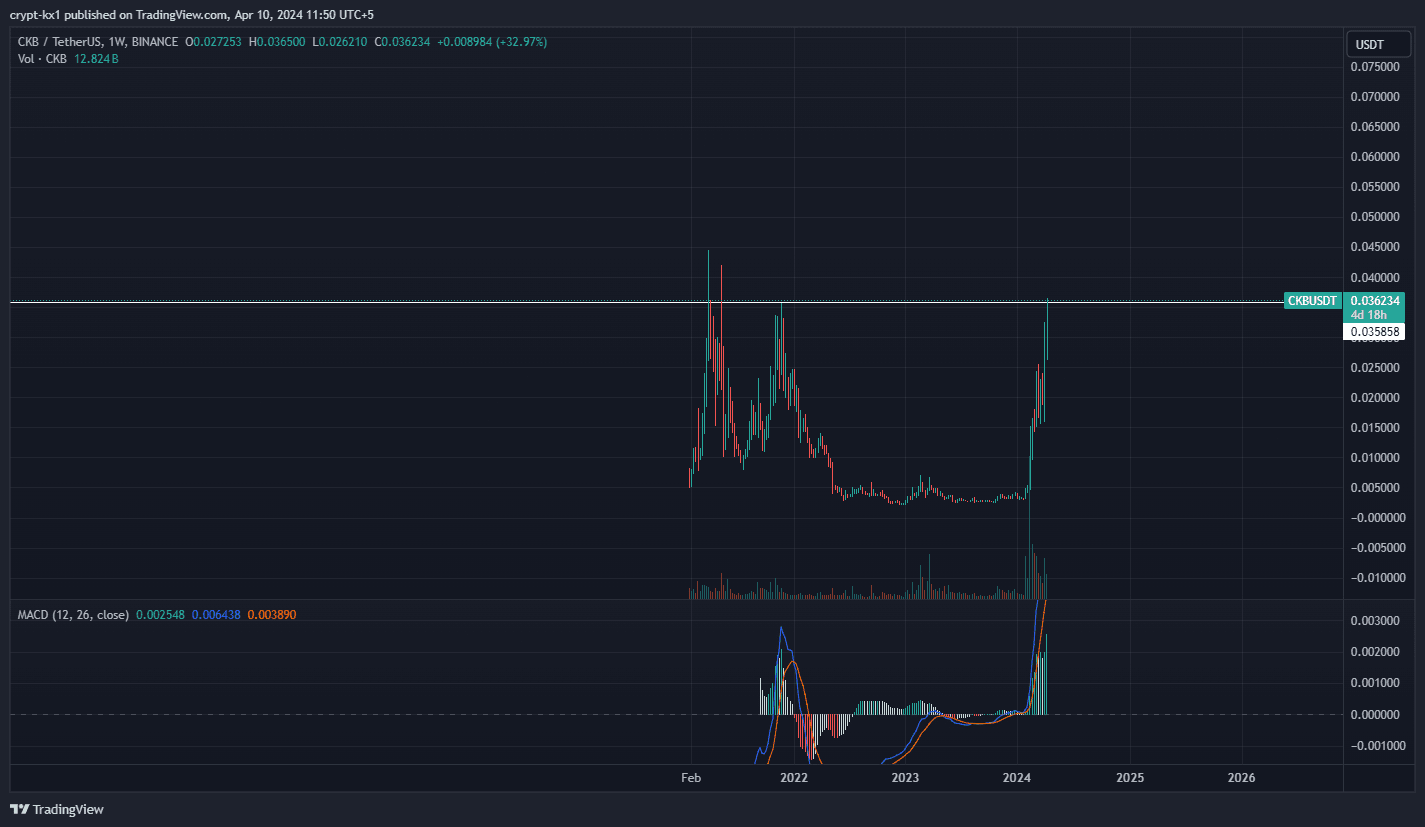
Task: Click the 0.070000 price axis label
Action: tap(1374, 97)
